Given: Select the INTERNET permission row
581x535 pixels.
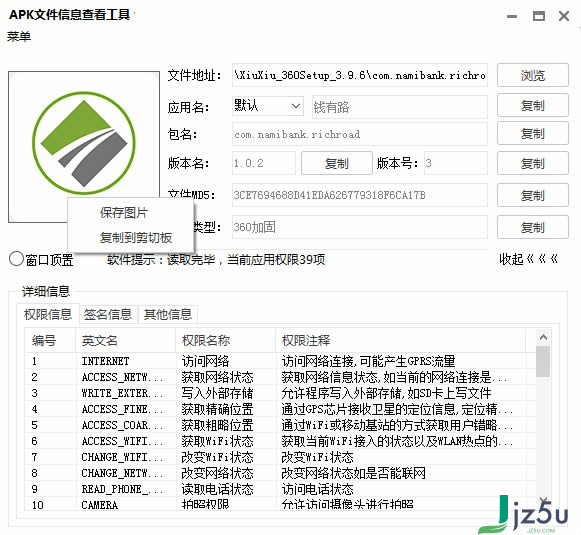Looking at the screenshot, I should [x=280, y=361].
